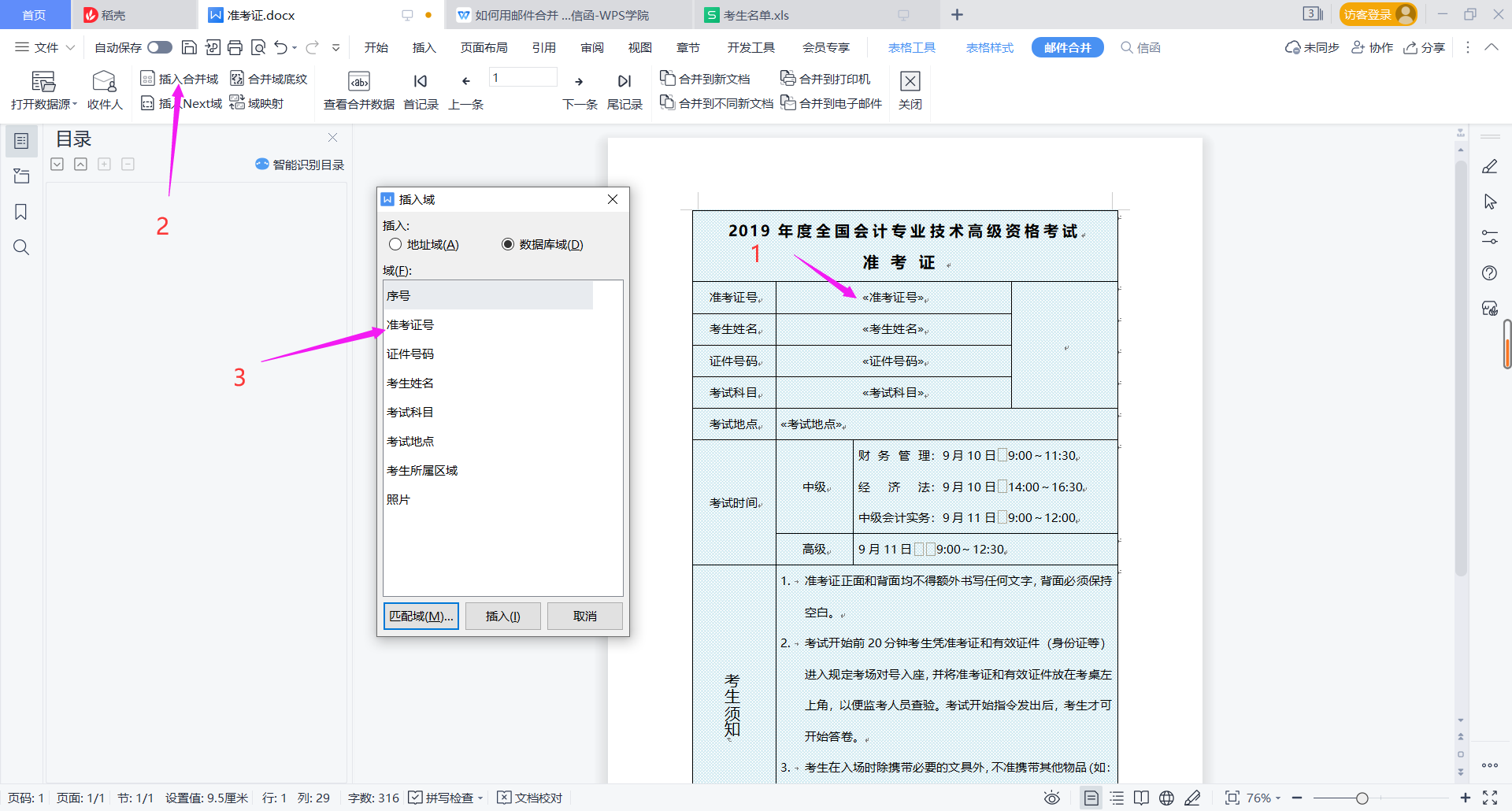
Task: Select the bookmark icon in left sidebar
Action: click(21, 212)
